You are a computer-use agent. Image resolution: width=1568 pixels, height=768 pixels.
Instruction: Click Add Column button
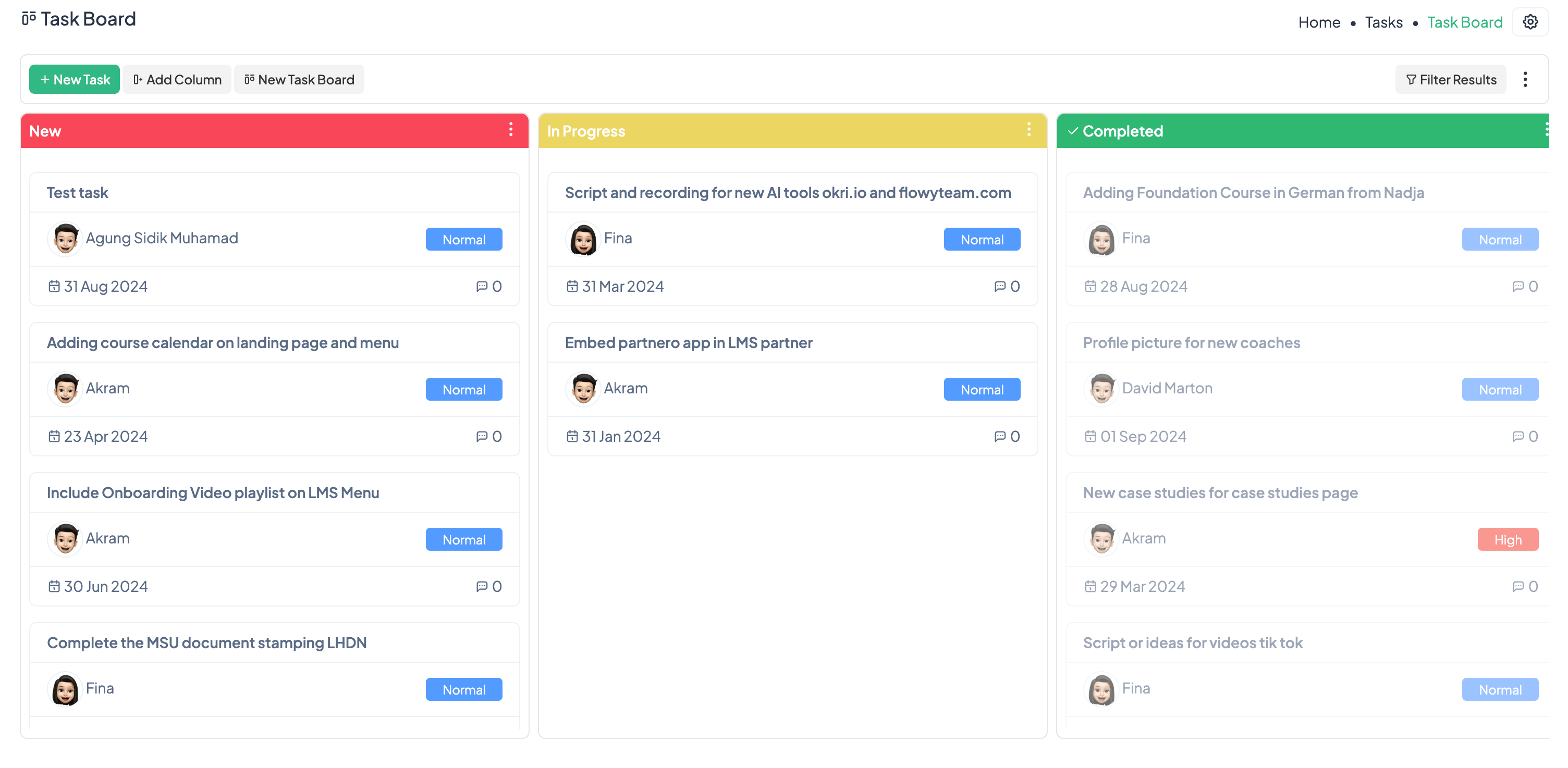(177, 80)
